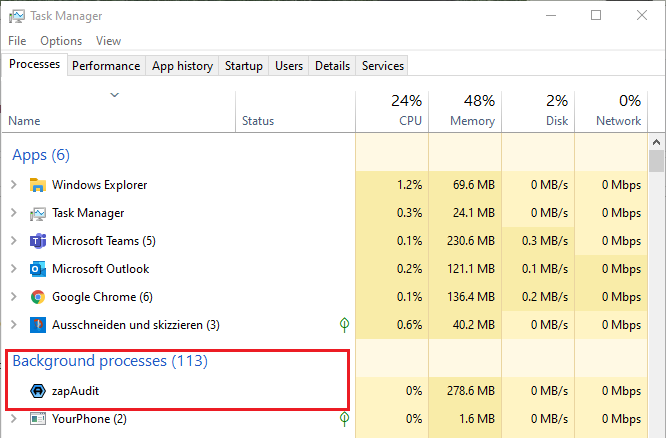Click the 0.2 MB/s disk value

[x=545, y=297]
